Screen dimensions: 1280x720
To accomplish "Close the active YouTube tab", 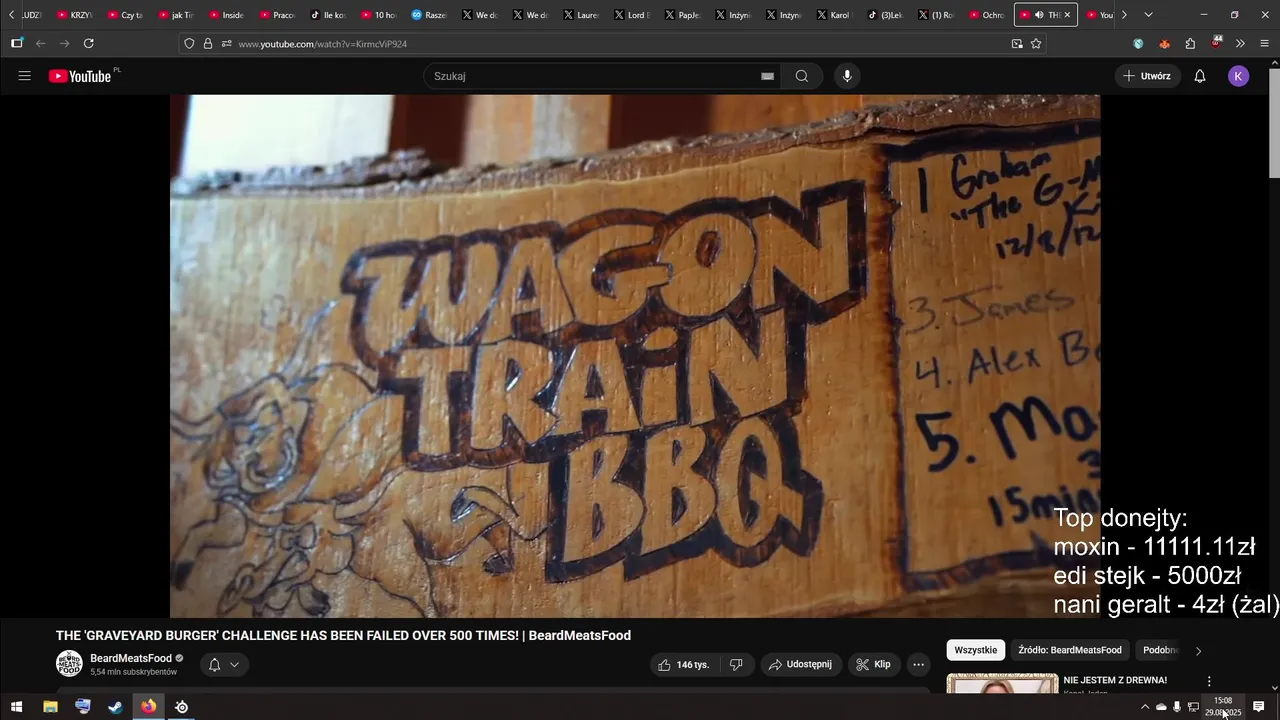I will click(x=1067, y=15).
